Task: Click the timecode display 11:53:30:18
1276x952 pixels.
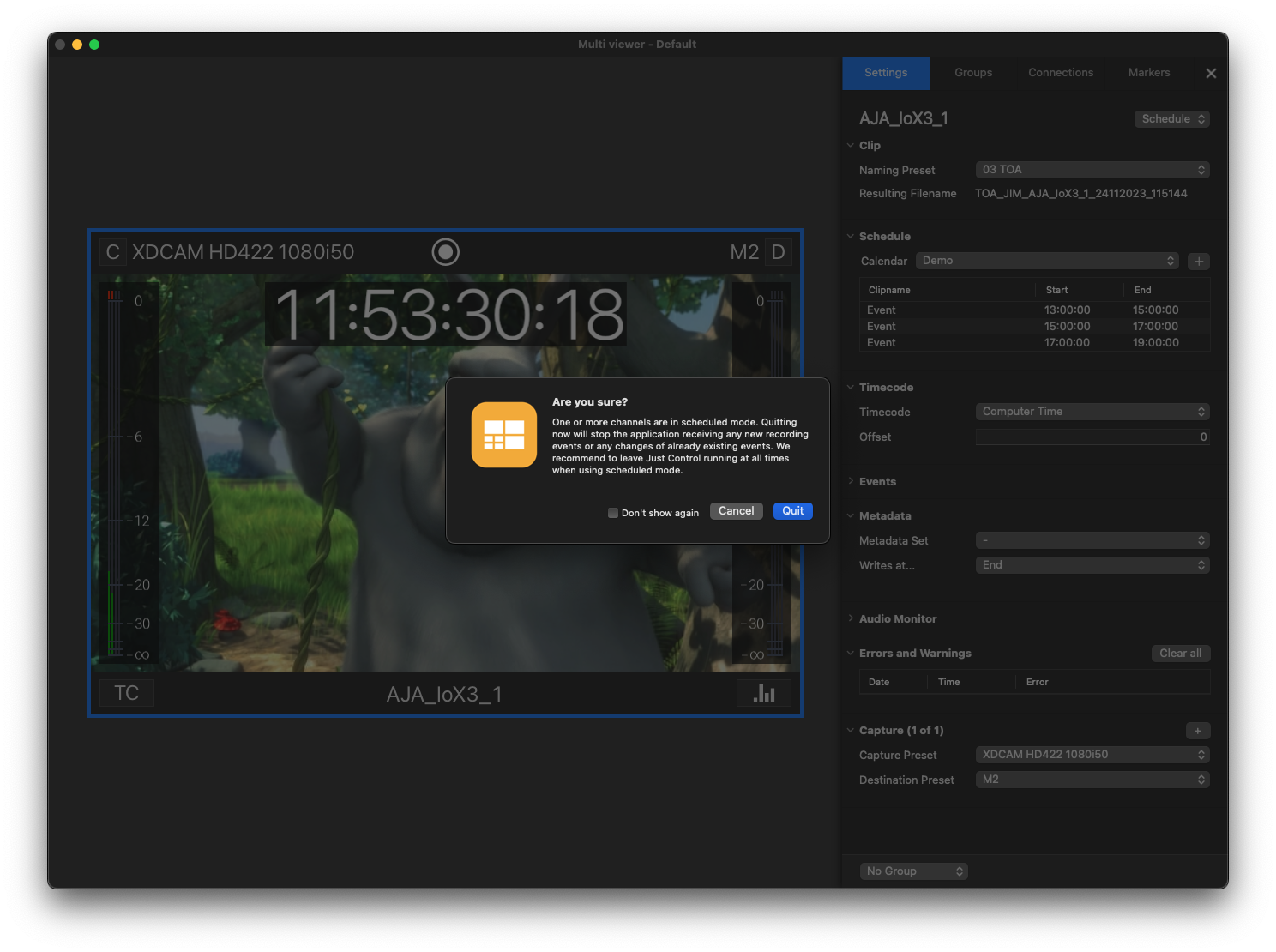Action: (x=447, y=315)
